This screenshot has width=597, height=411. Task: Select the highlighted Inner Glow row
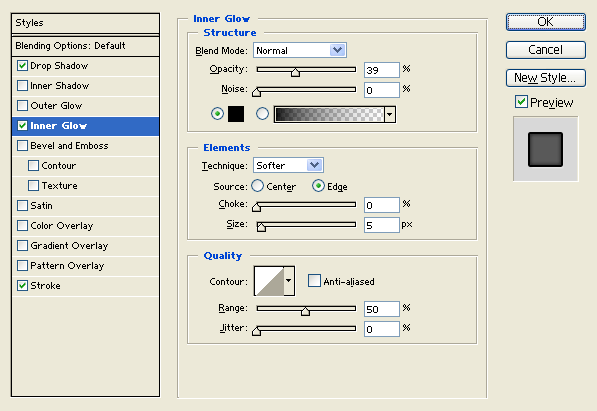point(85,126)
